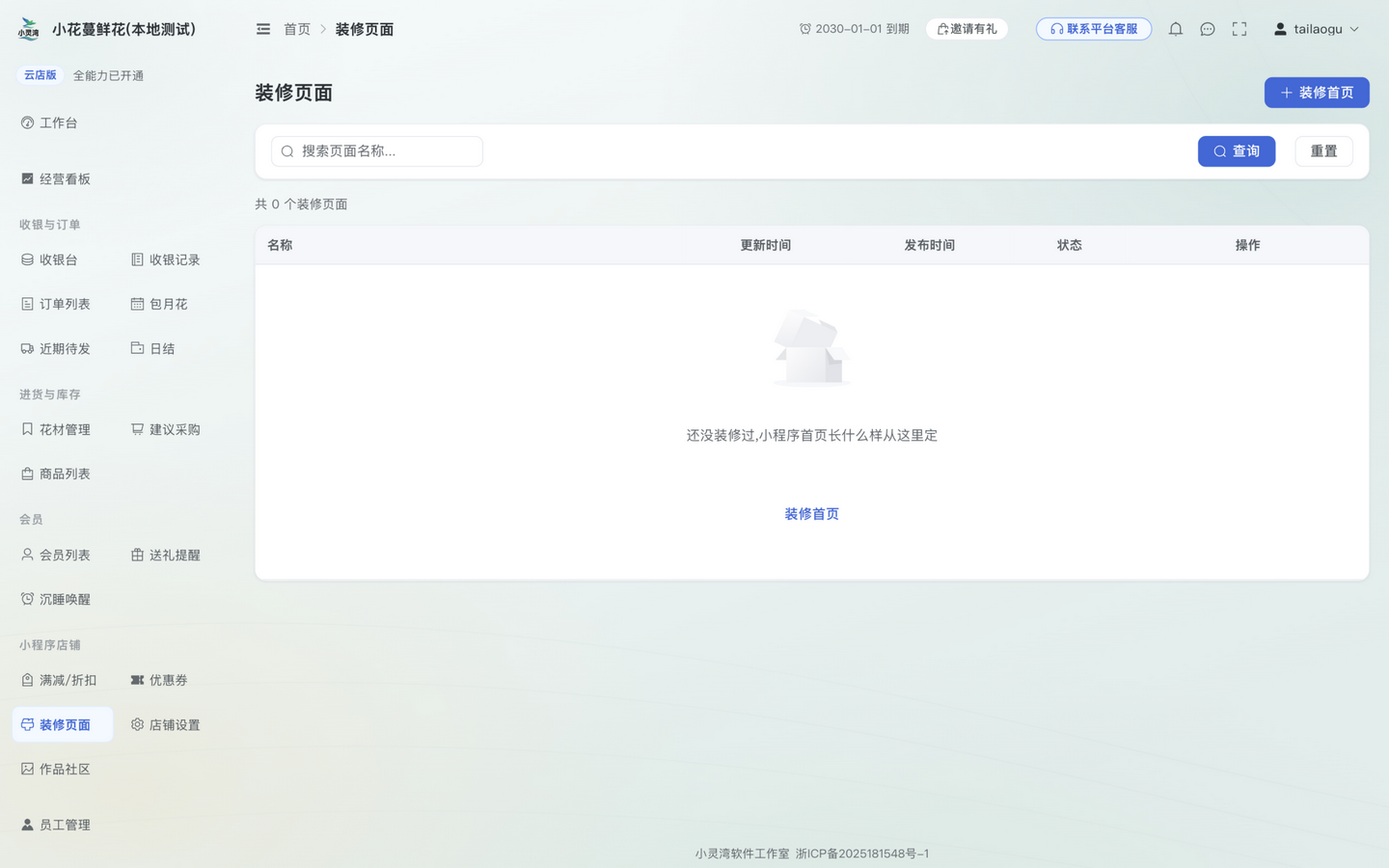The height and width of the screenshot is (868, 1389).
Task: Open 沉睡唤醒 in the sidebar
Action: tap(63, 599)
